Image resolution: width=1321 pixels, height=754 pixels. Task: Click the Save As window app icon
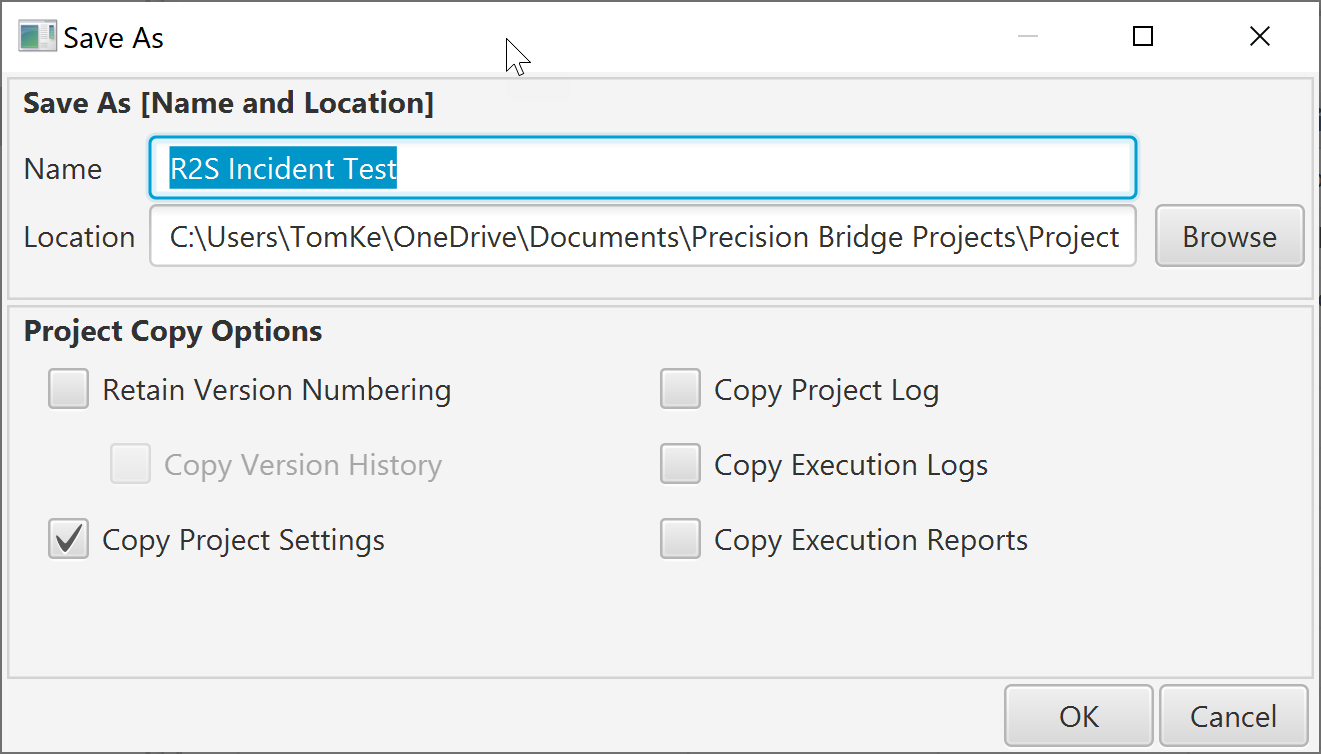click(37, 38)
